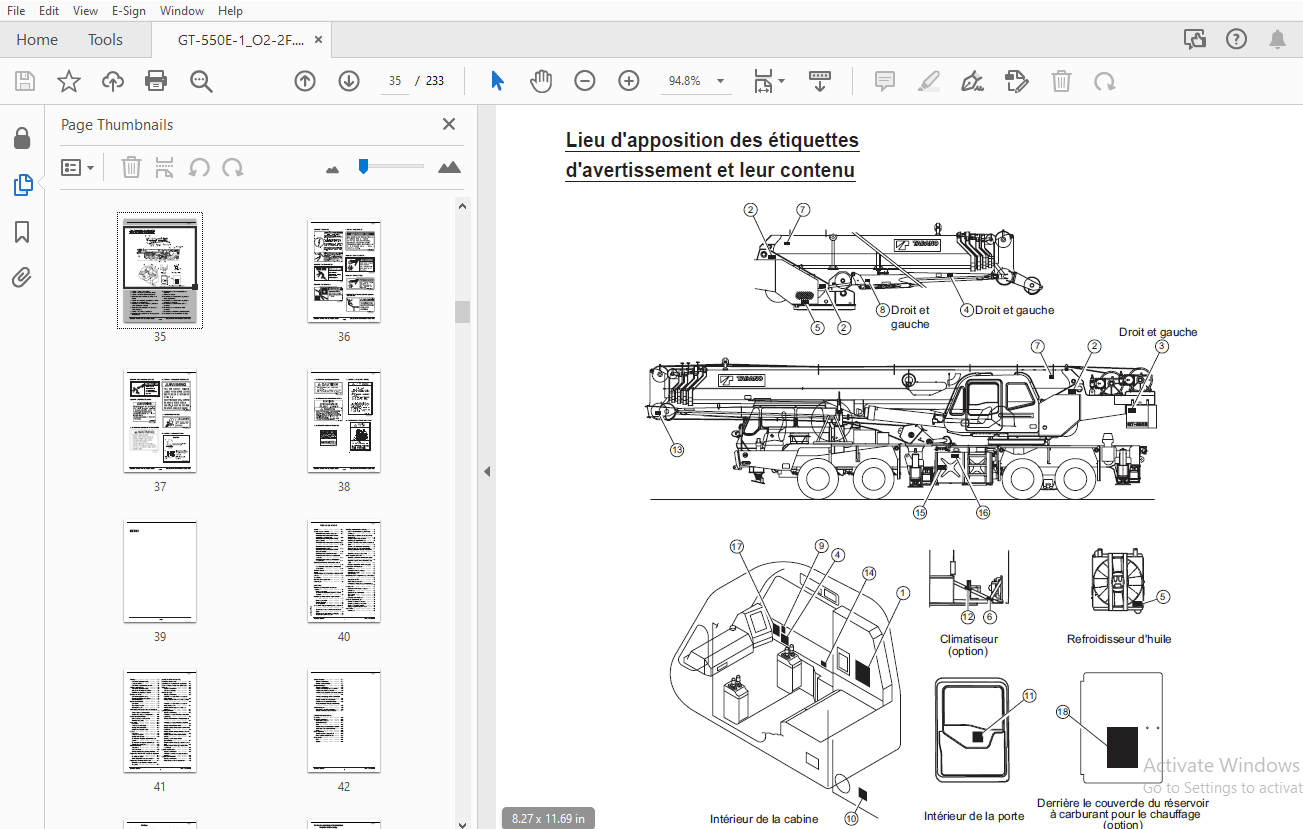This screenshot has height=829, width=1303.
Task: Print the document
Action: 156,81
